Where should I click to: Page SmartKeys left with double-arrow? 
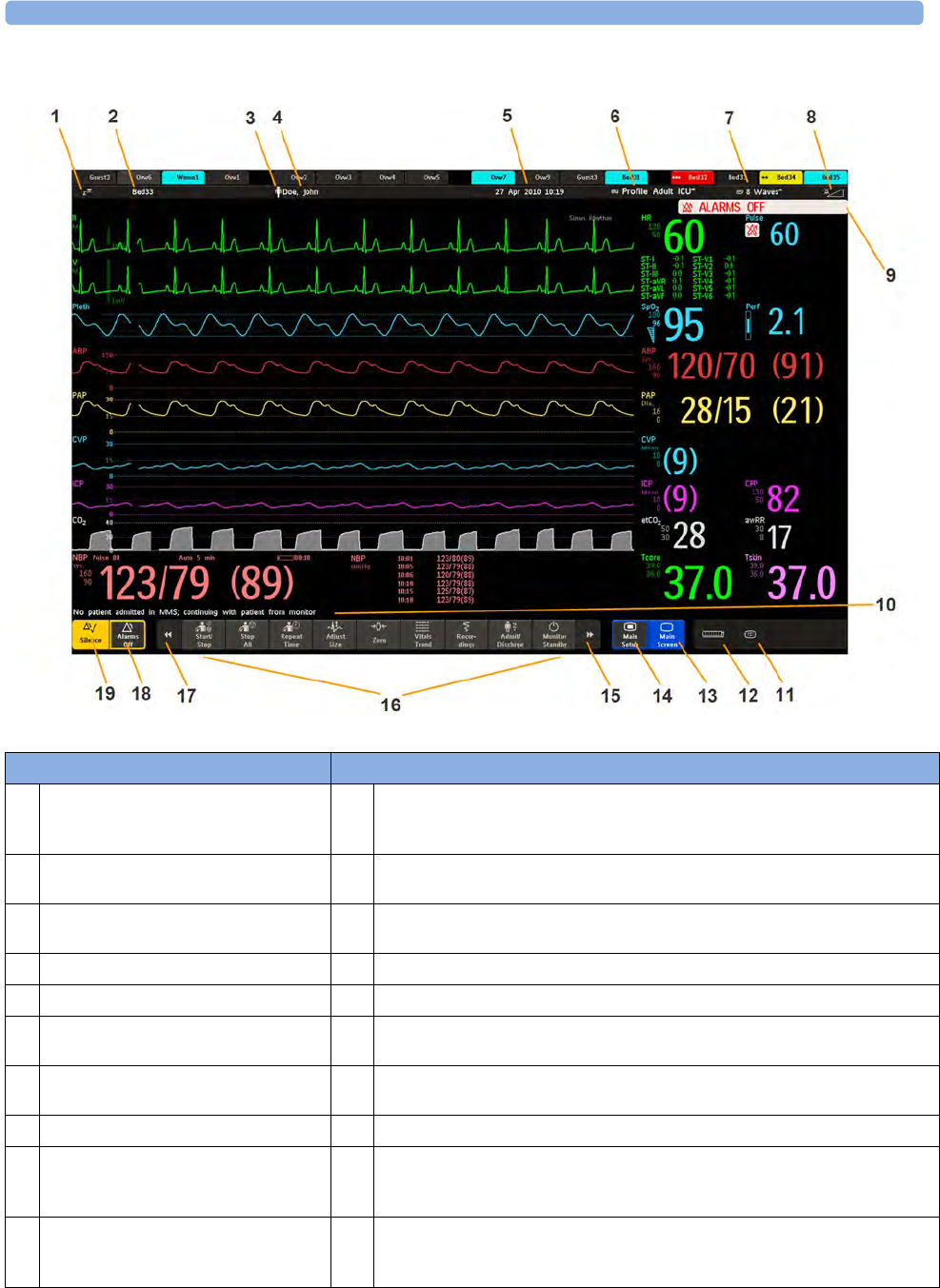(x=168, y=635)
